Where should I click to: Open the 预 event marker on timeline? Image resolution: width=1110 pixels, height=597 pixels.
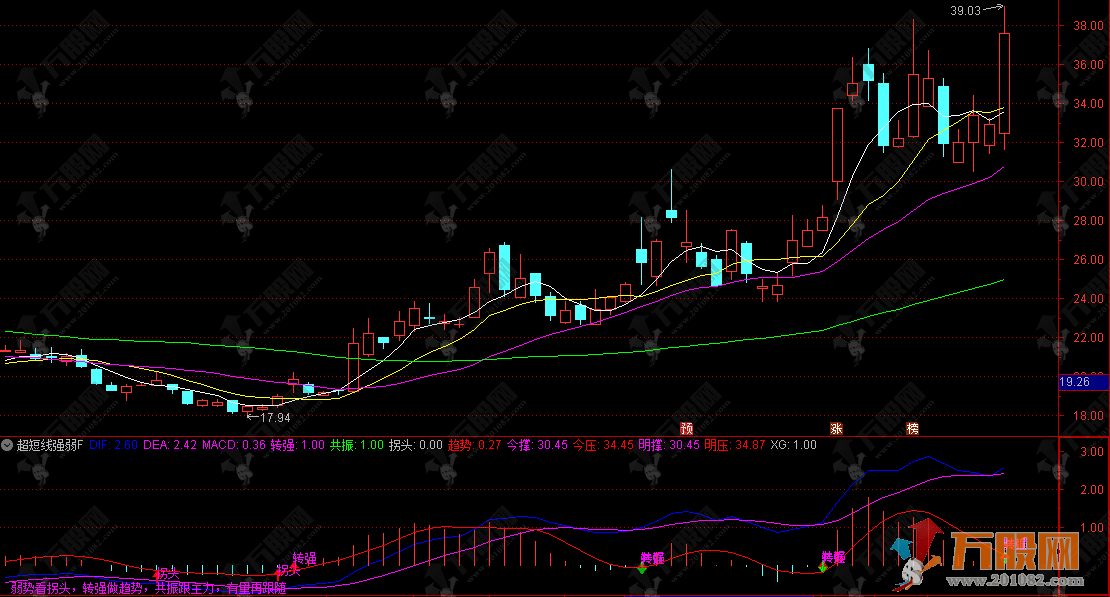687,428
